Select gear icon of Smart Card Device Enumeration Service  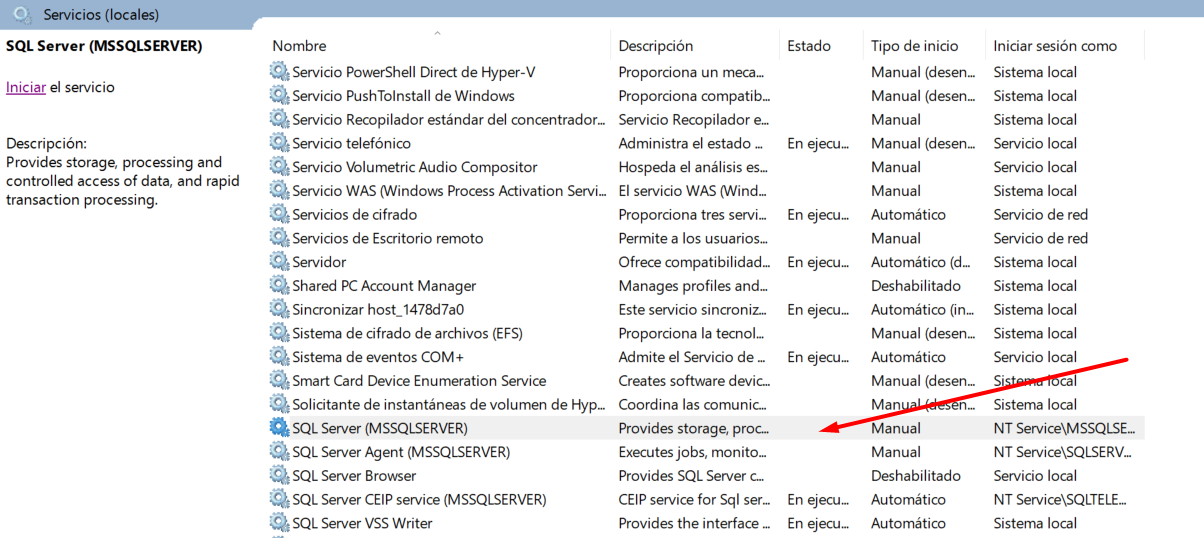tap(279, 381)
